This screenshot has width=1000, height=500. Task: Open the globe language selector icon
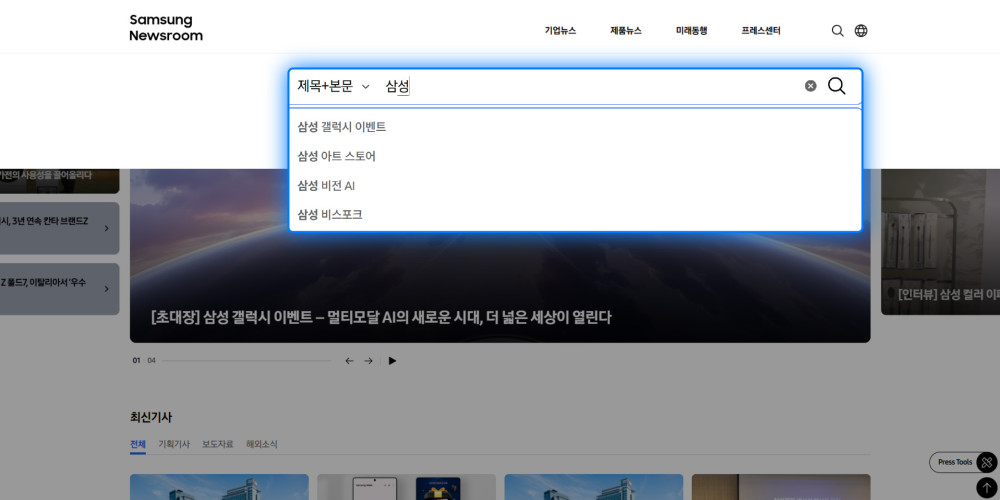click(x=861, y=31)
